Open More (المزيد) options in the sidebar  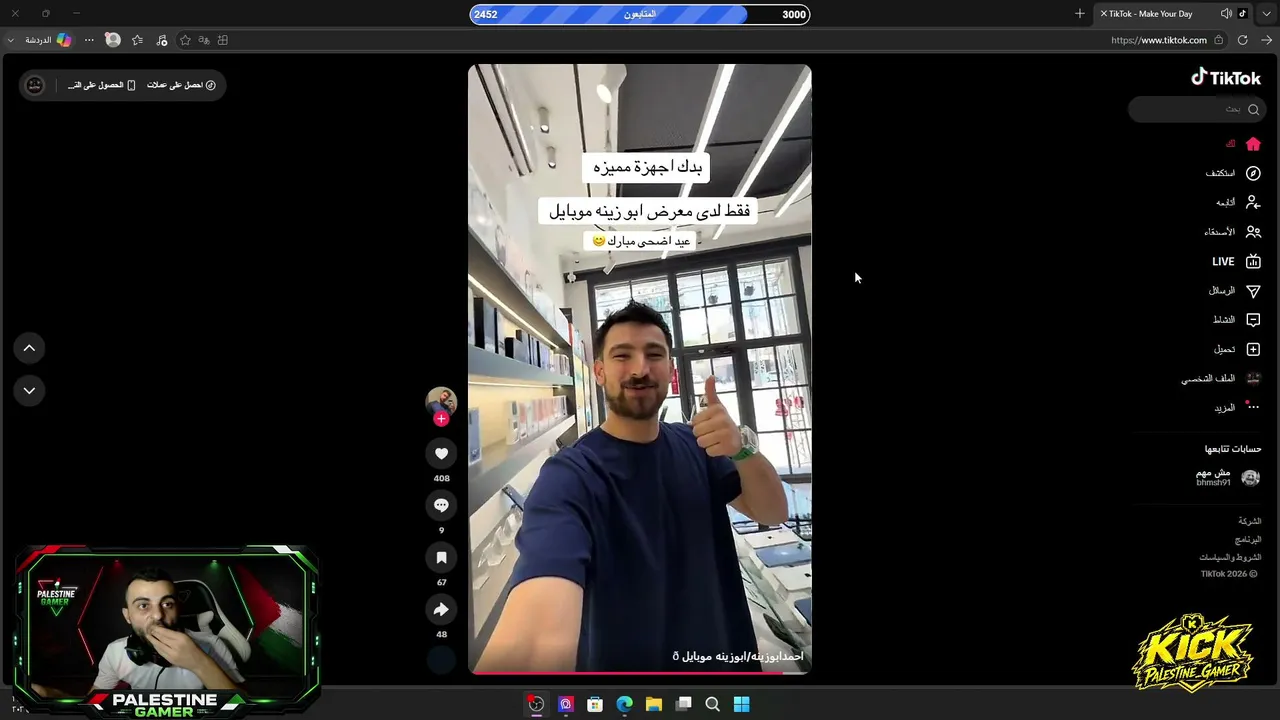point(1237,408)
